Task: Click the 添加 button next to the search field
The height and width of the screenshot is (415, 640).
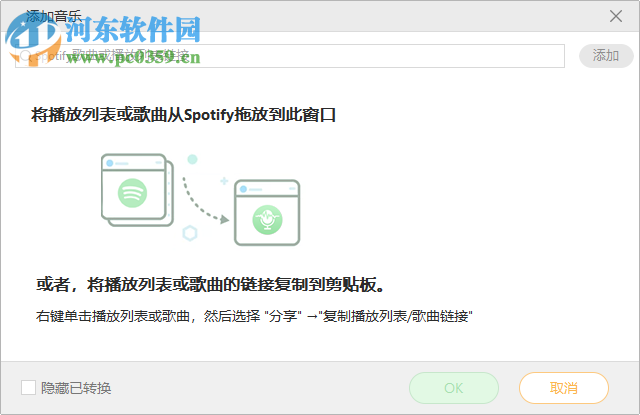Action: coord(606,55)
